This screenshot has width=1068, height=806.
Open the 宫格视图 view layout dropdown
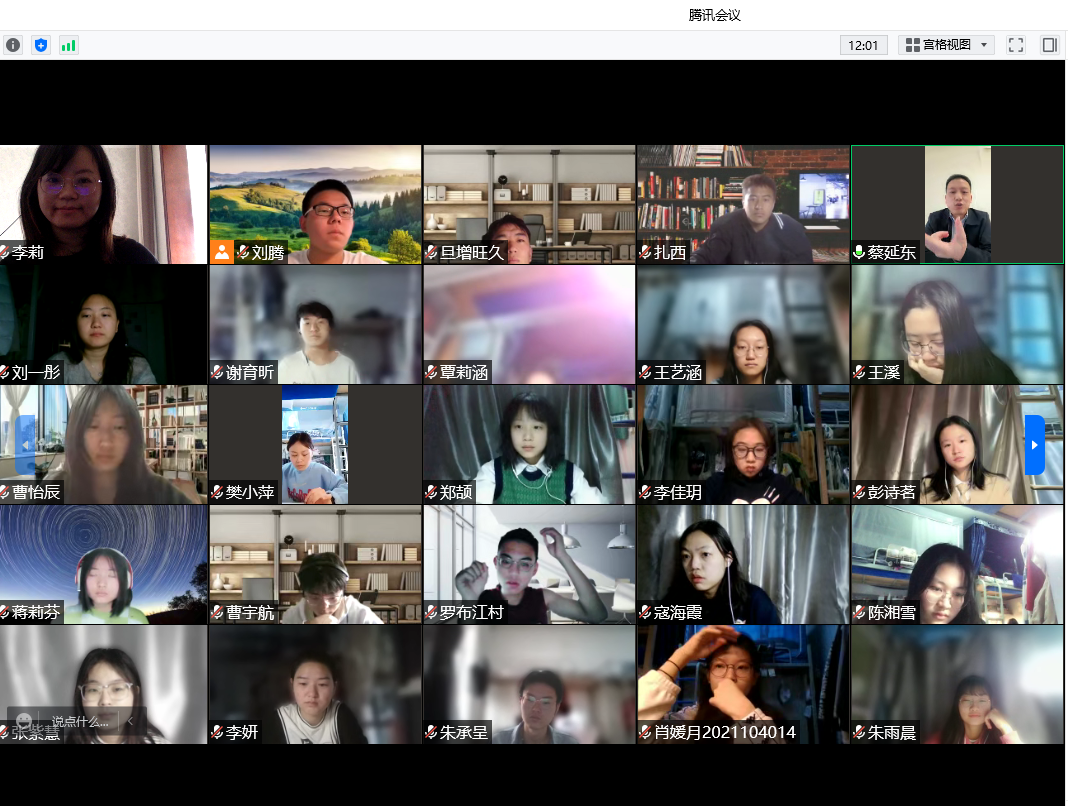pyautogui.click(x=946, y=45)
